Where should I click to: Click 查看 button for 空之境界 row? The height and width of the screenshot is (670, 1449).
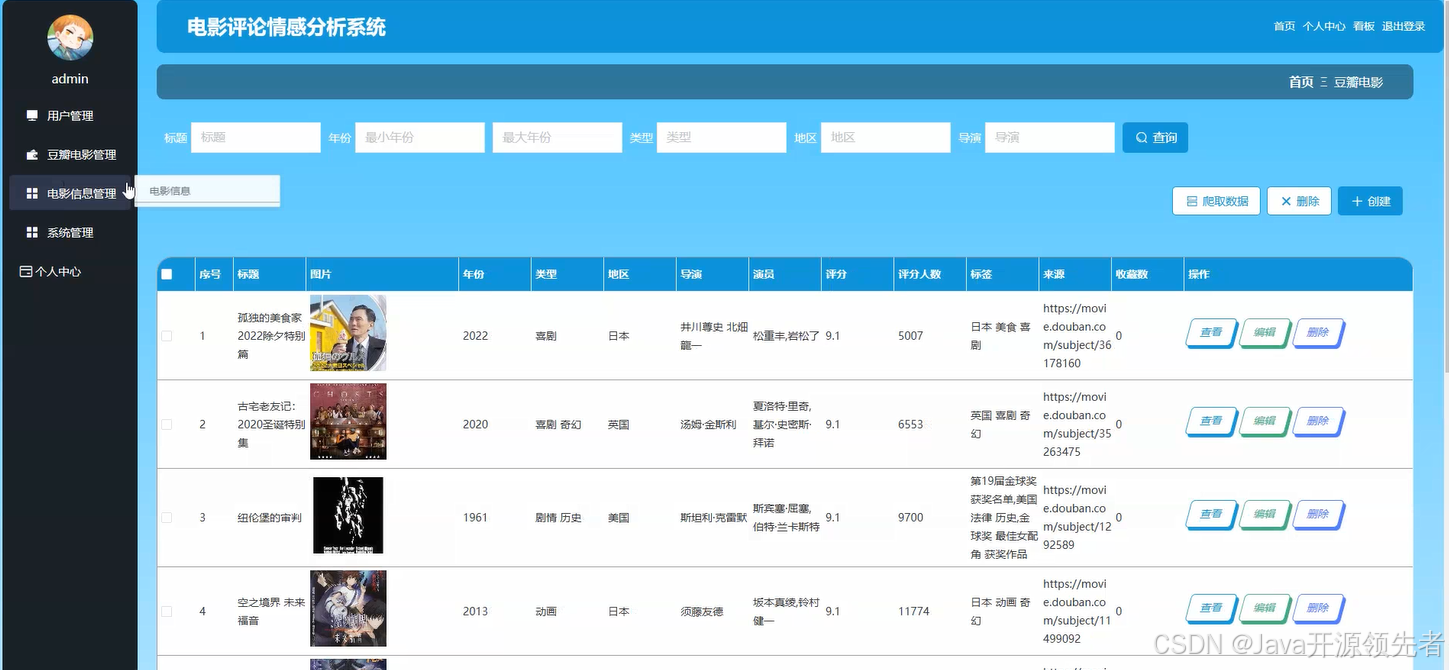click(x=1211, y=608)
